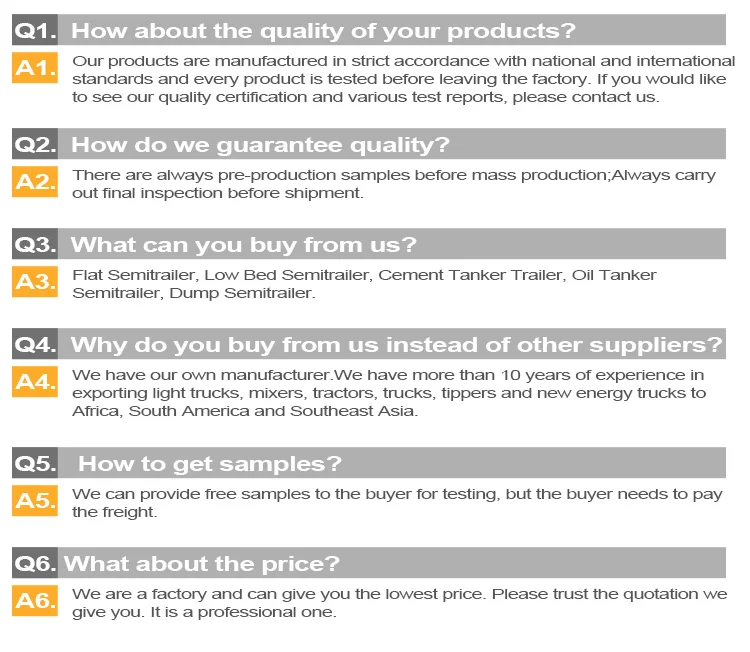The image size is (750, 652).
Task: Click answer text about free samples and freight
Action: (397, 503)
